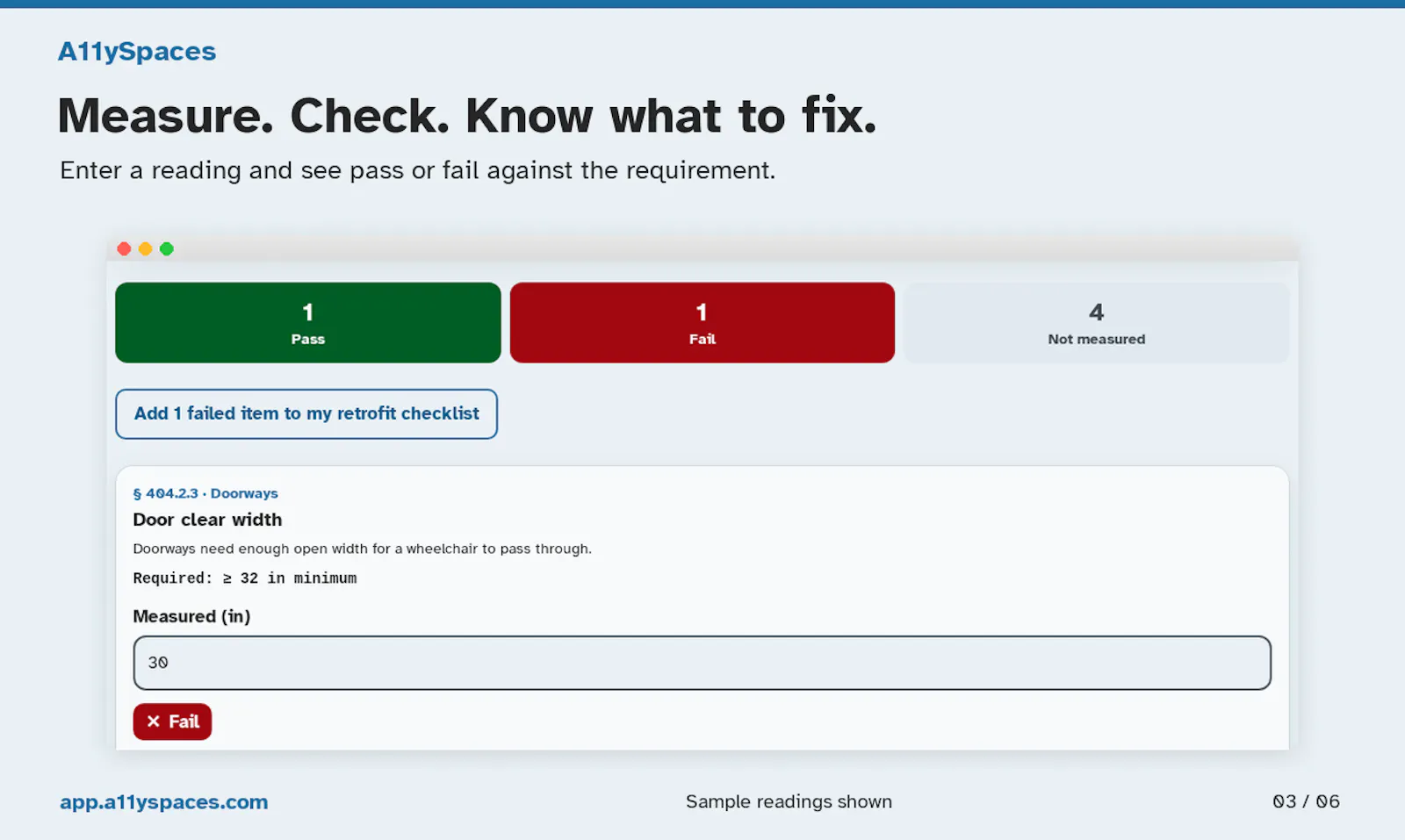Click the 03 / 06 slide counter
Image resolution: width=1405 pixels, height=840 pixels.
tap(1306, 801)
